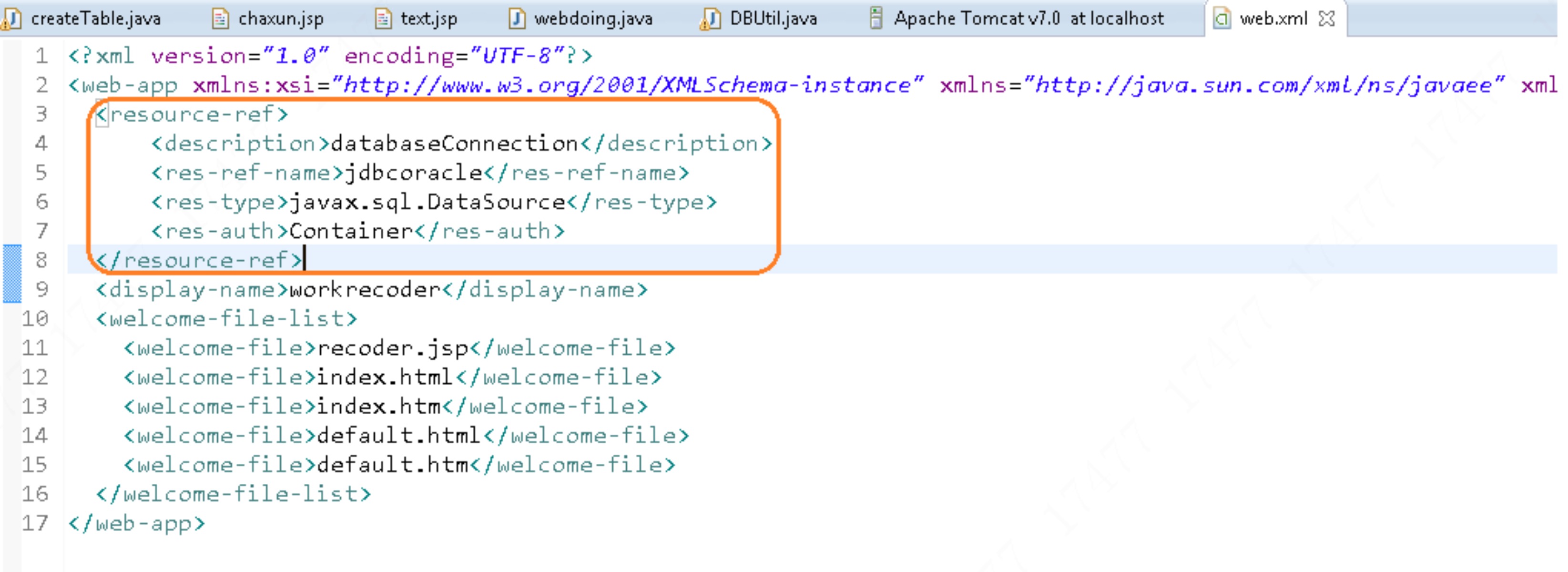This screenshot has width=1568, height=572.
Task: Open the chaxun.jsp editor tab
Action: click(x=280, y=19)
